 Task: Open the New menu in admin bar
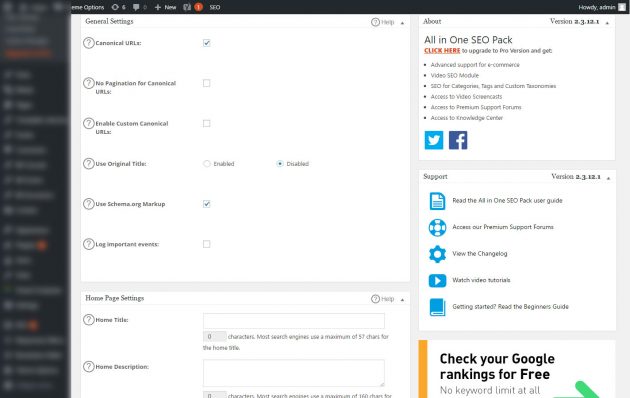coord(166,7)
